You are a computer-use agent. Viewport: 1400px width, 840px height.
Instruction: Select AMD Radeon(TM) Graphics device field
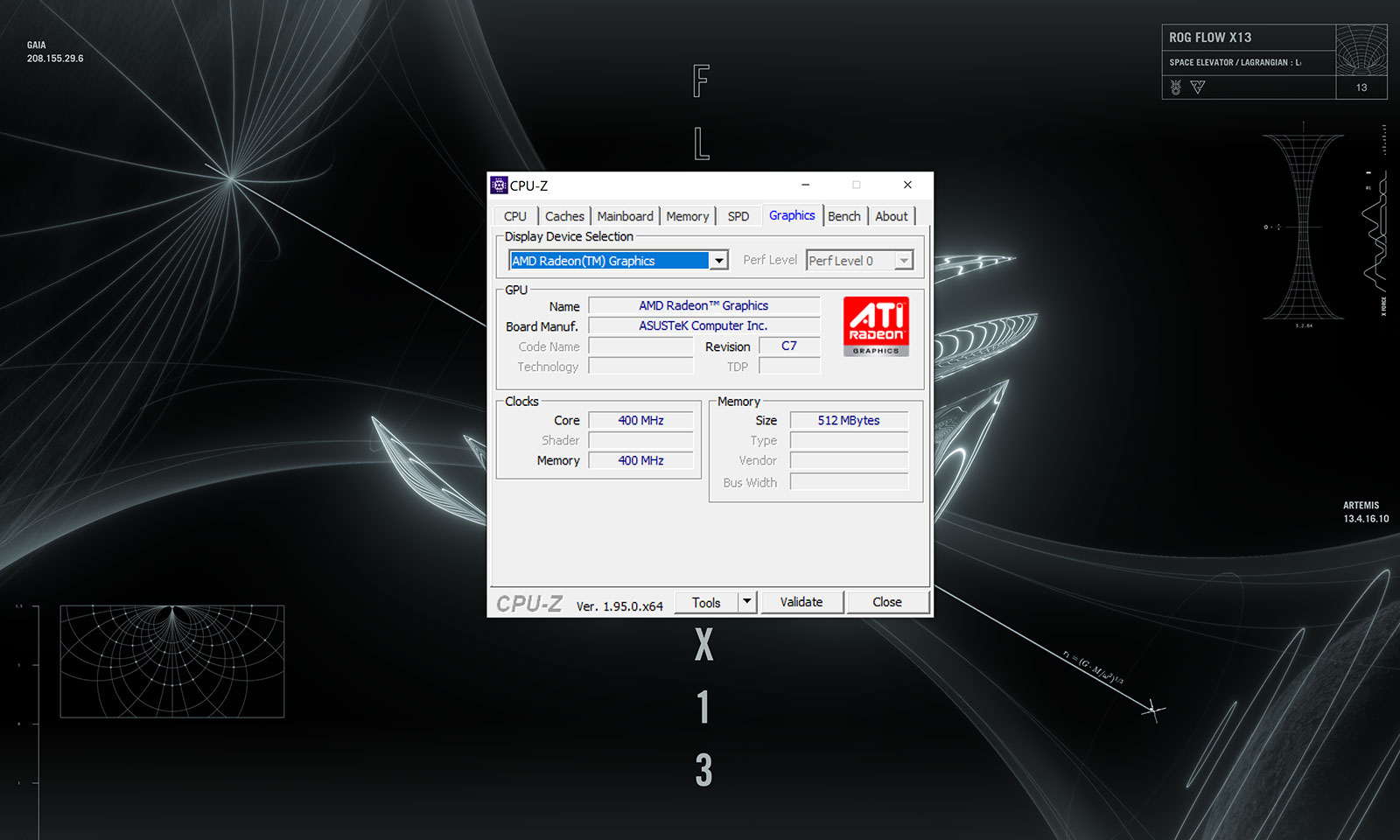coord(610,261)
